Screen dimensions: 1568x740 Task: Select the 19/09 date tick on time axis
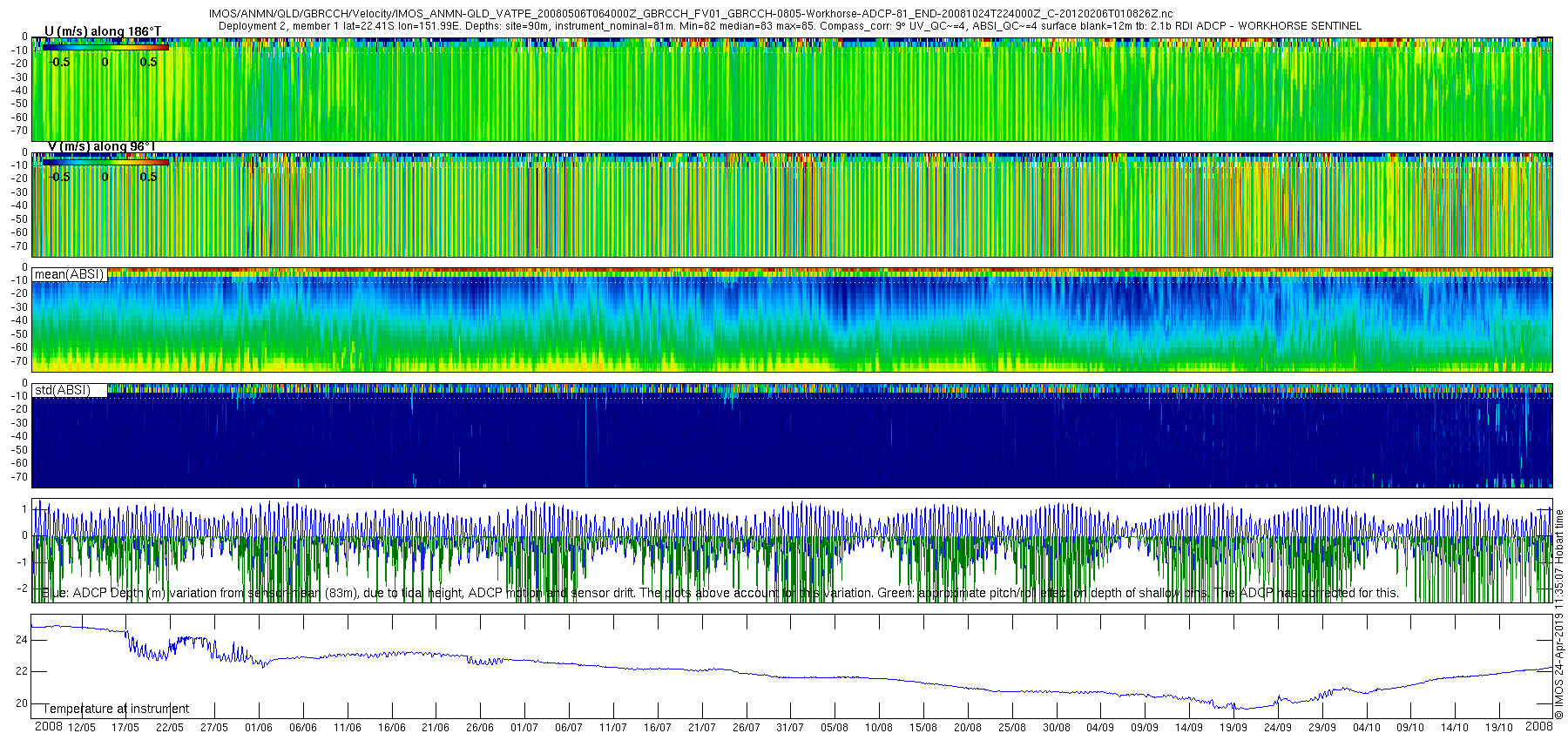click(x=1233, y=728)
